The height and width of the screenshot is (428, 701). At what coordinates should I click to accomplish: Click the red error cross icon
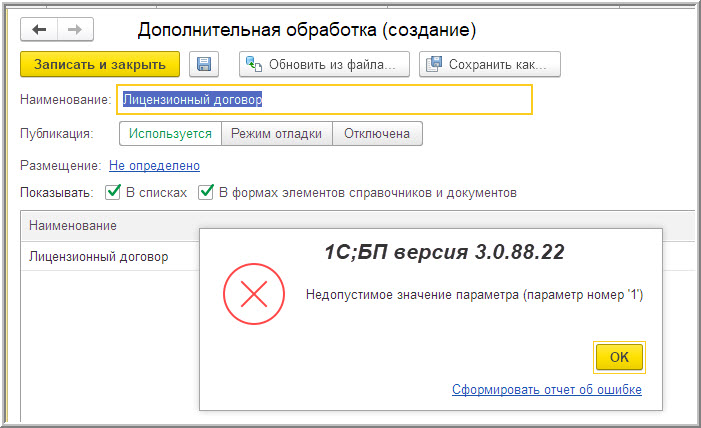click(254, 294)
